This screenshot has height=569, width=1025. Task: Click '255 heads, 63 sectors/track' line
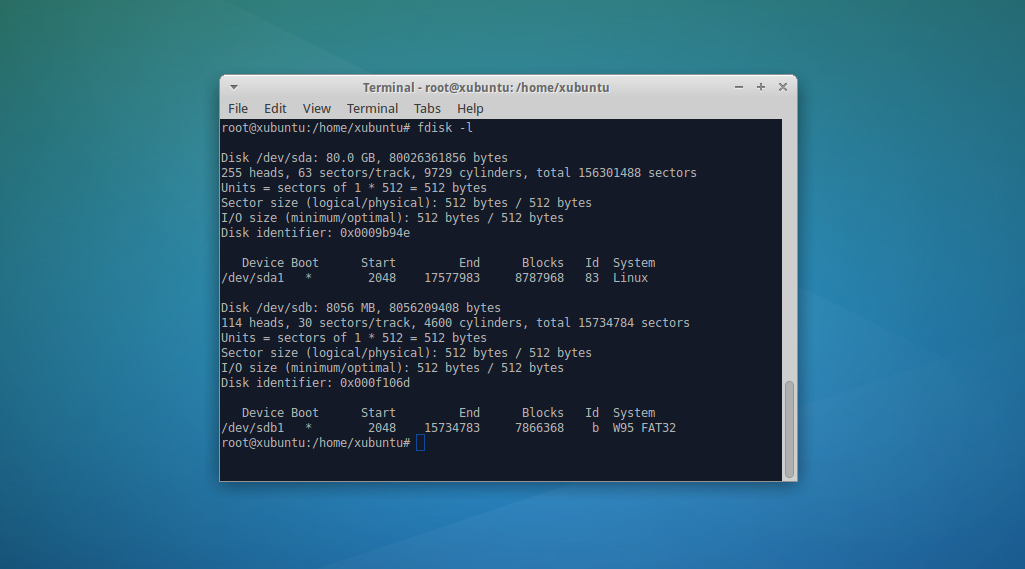click(x=459, y=173)
